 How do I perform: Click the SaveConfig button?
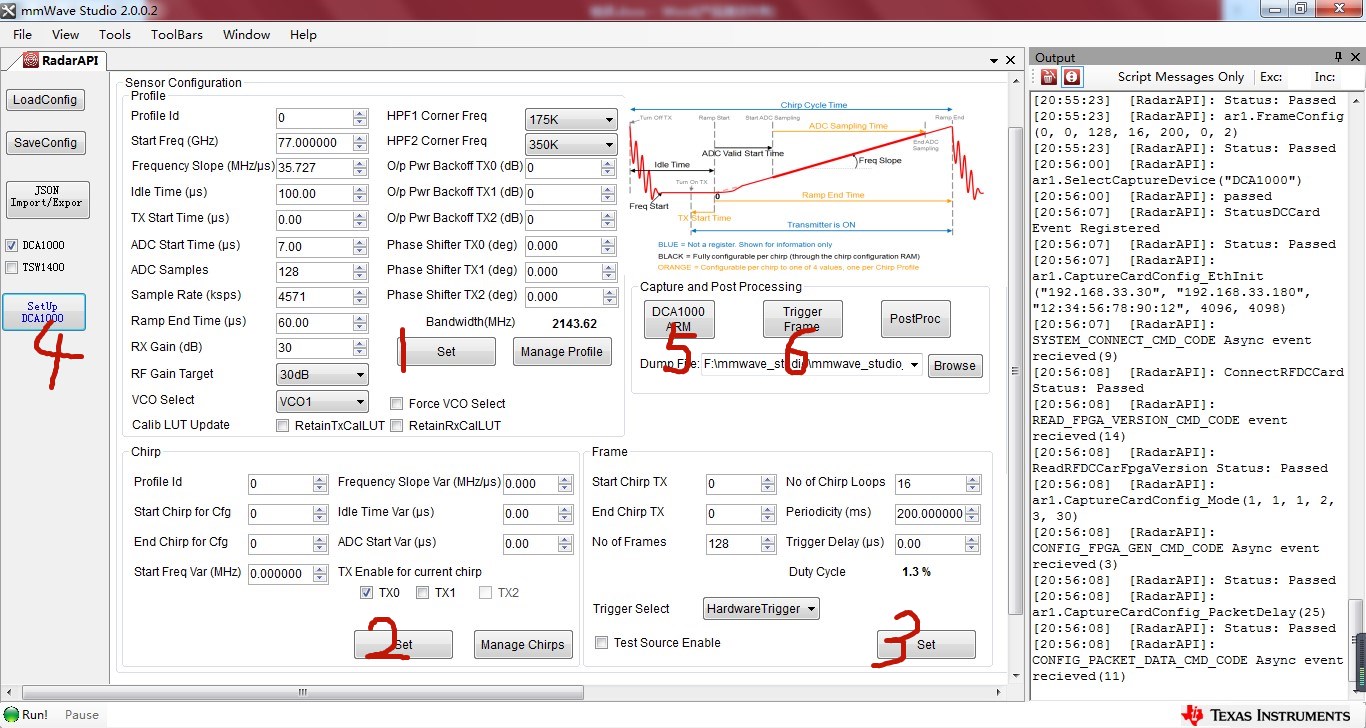45,143
